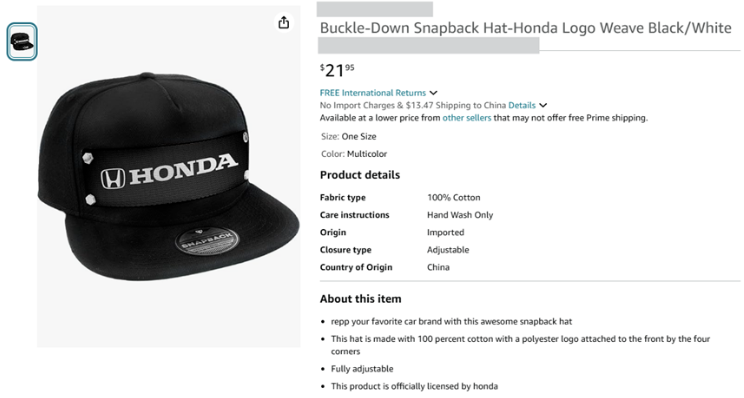
Task: Select the Multicolor color value
Action: click(367, 154)
